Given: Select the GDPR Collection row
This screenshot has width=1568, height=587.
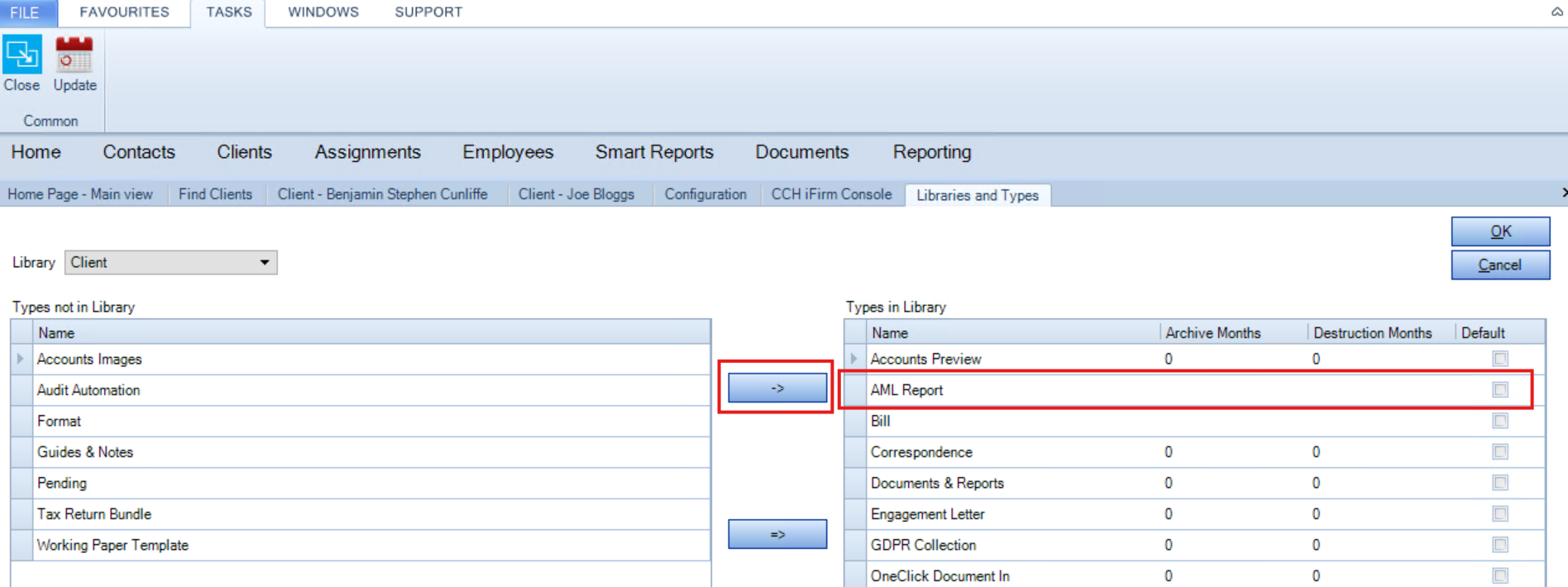Looking at the screenshot, I should pos(1195,545).
